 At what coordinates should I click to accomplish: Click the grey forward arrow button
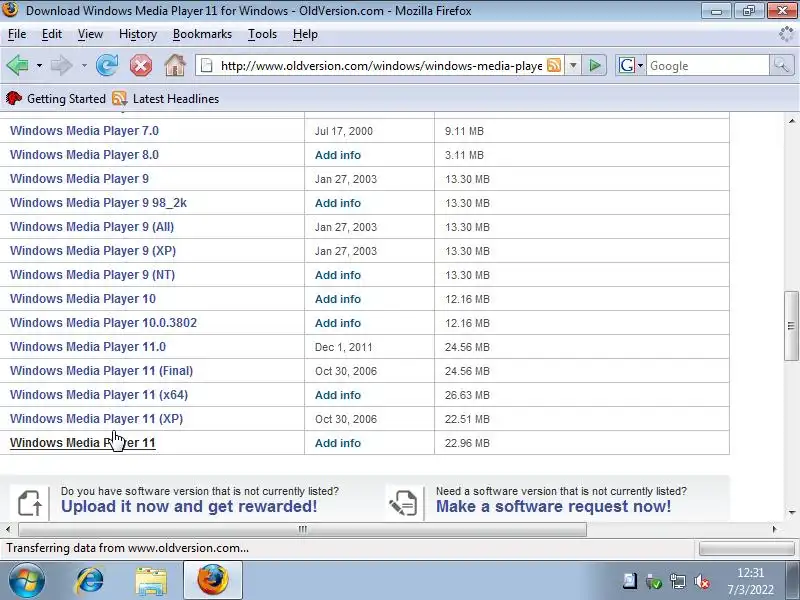click(62, 65)
